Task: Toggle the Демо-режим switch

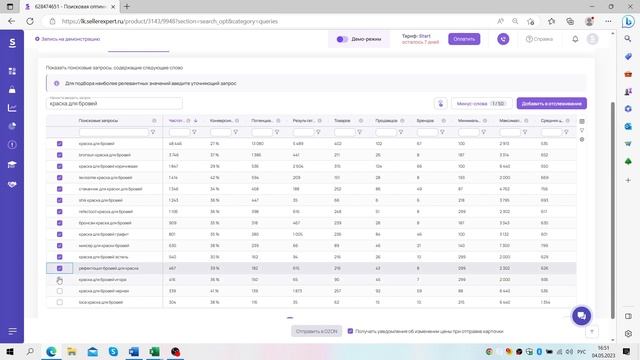Action: coord(342,39)
